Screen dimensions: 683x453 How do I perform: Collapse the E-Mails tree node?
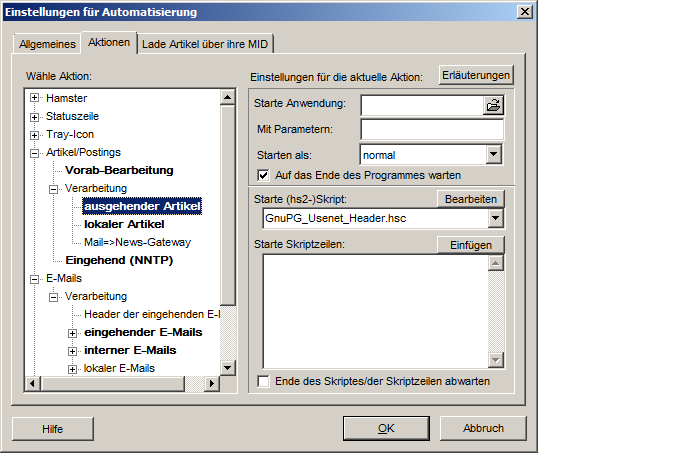35,278
